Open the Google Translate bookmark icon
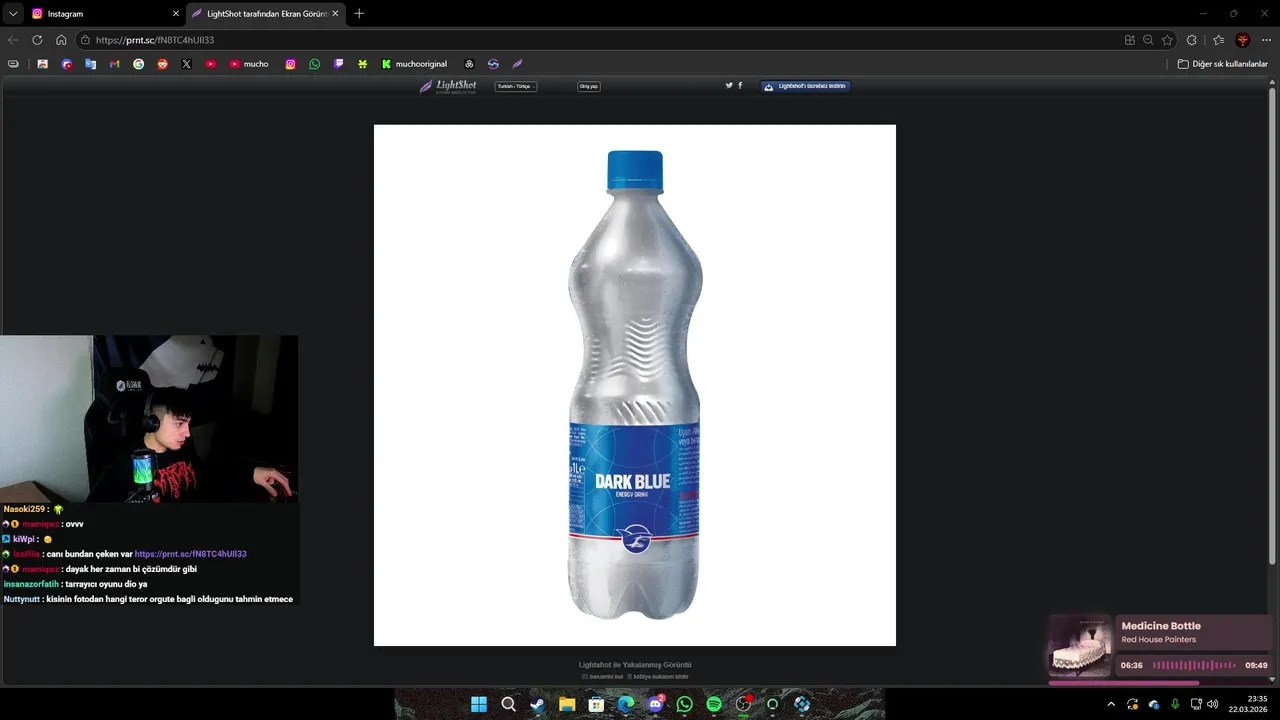1280x720 pixels. [x=90, y=64]
